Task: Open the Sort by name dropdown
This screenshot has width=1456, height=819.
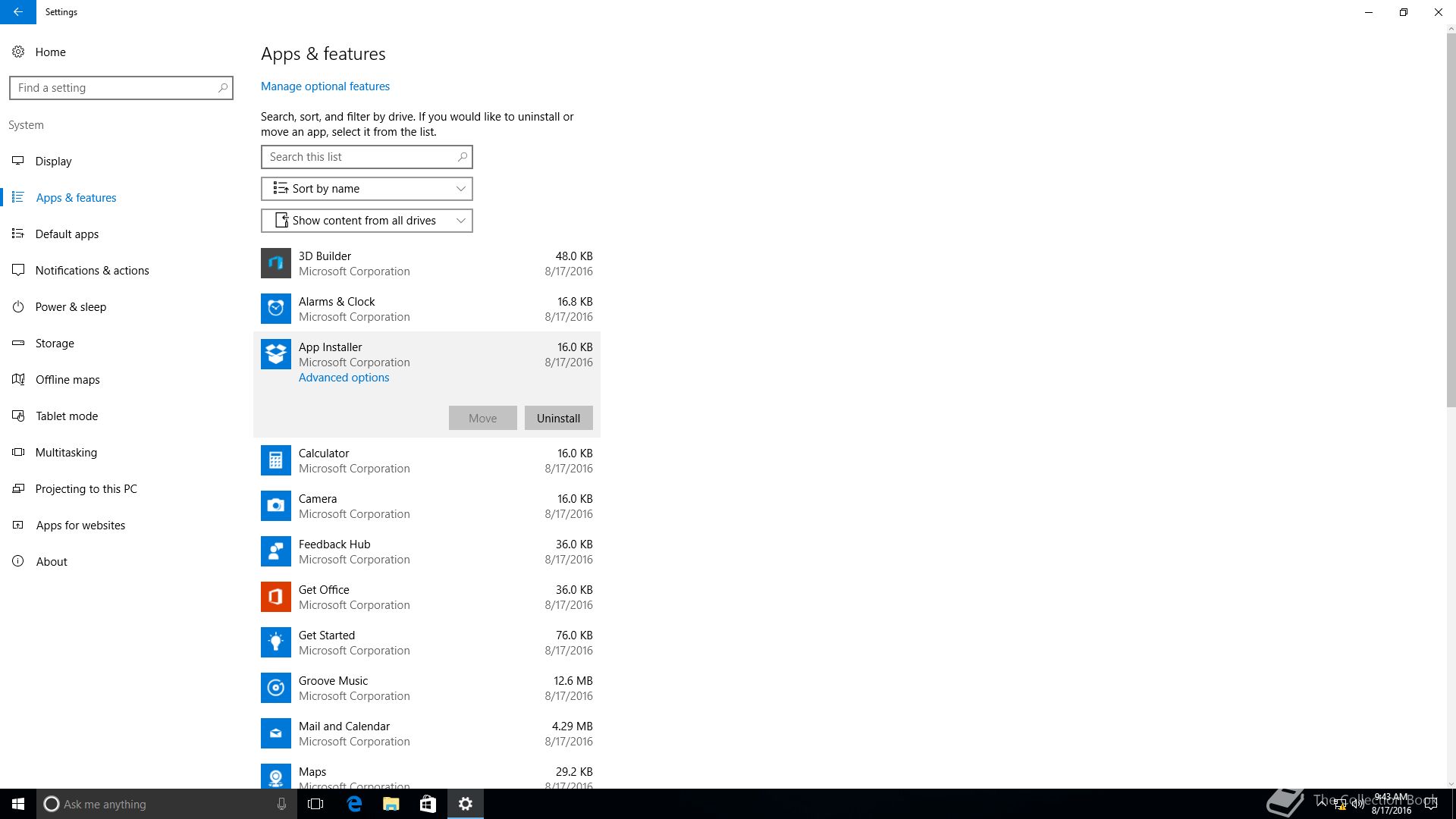Action: 367,189
